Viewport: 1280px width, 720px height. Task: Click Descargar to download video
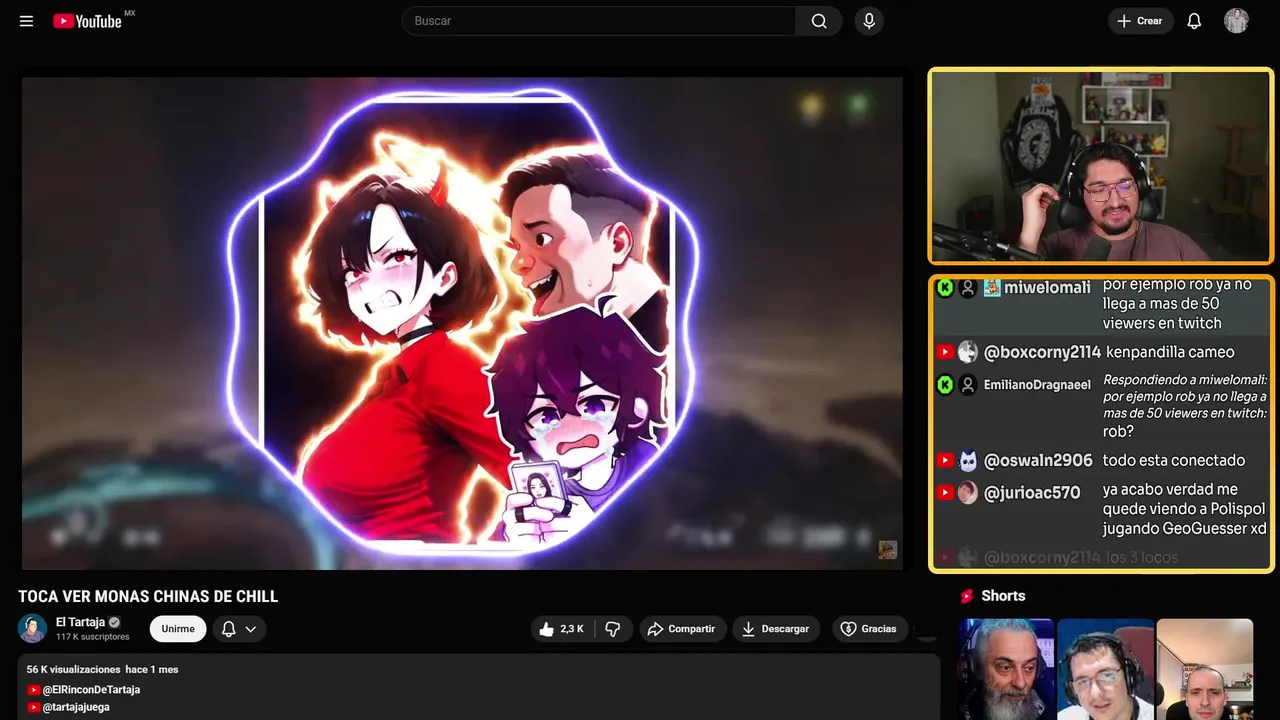click(x=775, y=629)
